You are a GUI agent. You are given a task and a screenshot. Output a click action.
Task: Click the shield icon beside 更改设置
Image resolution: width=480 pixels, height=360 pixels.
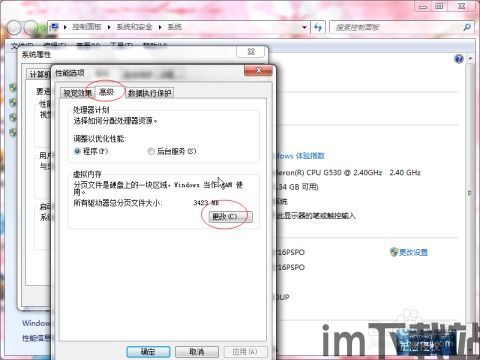(x=394, y=252)
